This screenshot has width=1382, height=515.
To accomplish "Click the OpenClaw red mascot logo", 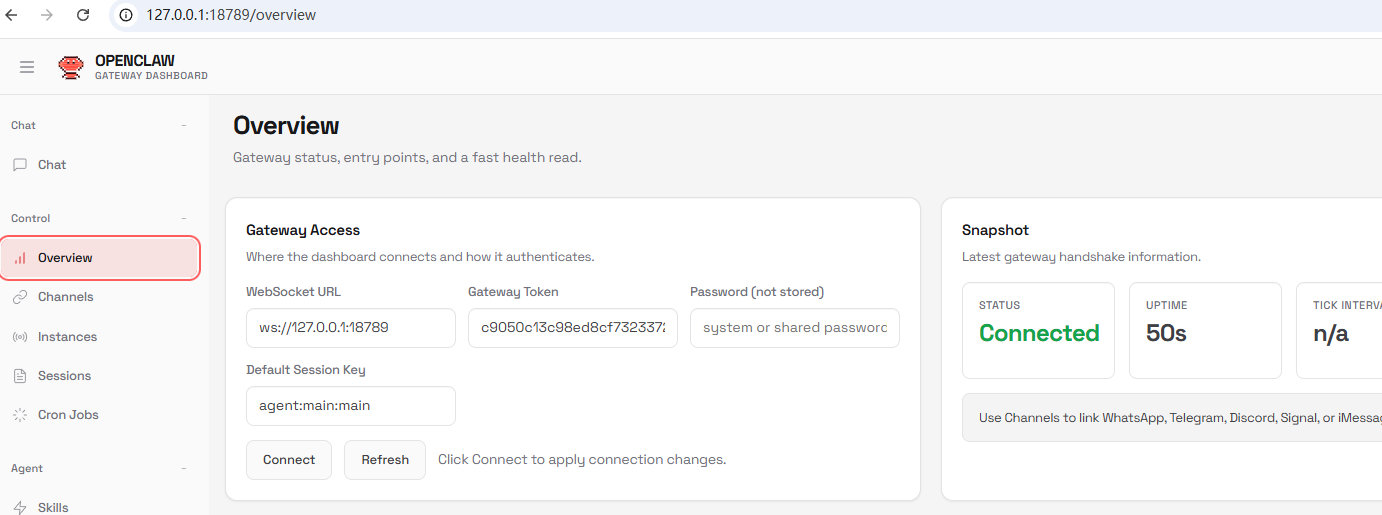I will click(x=71, y=67).
